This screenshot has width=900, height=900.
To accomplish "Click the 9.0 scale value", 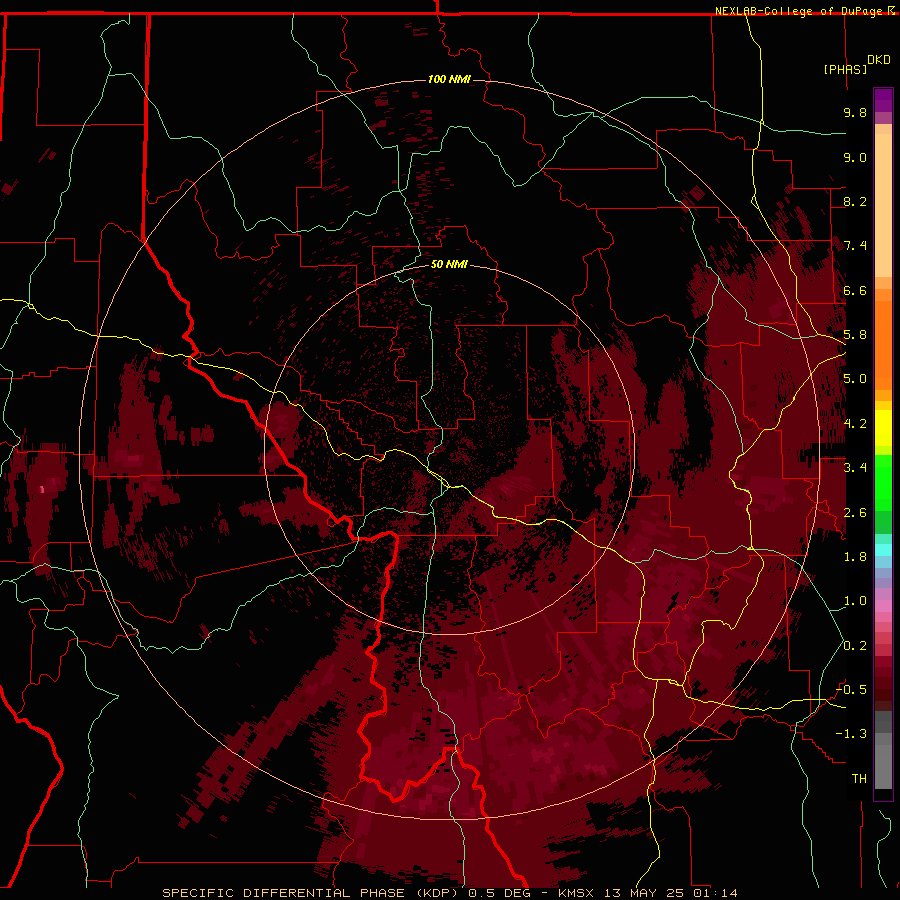I will [x=855, y=157].
